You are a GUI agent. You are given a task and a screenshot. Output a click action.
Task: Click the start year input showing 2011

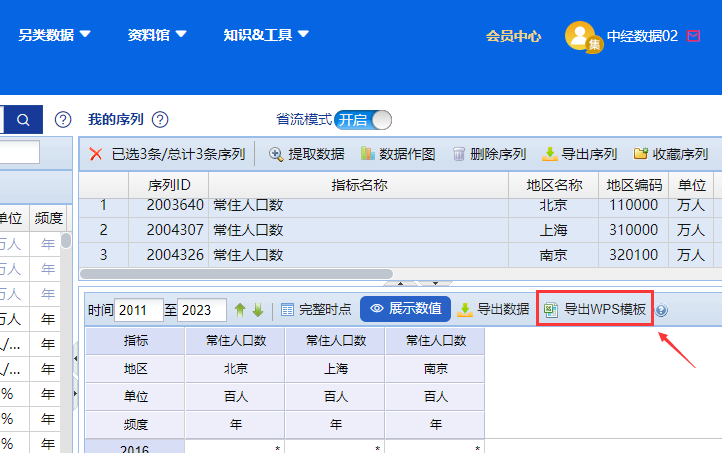[139, 310]
